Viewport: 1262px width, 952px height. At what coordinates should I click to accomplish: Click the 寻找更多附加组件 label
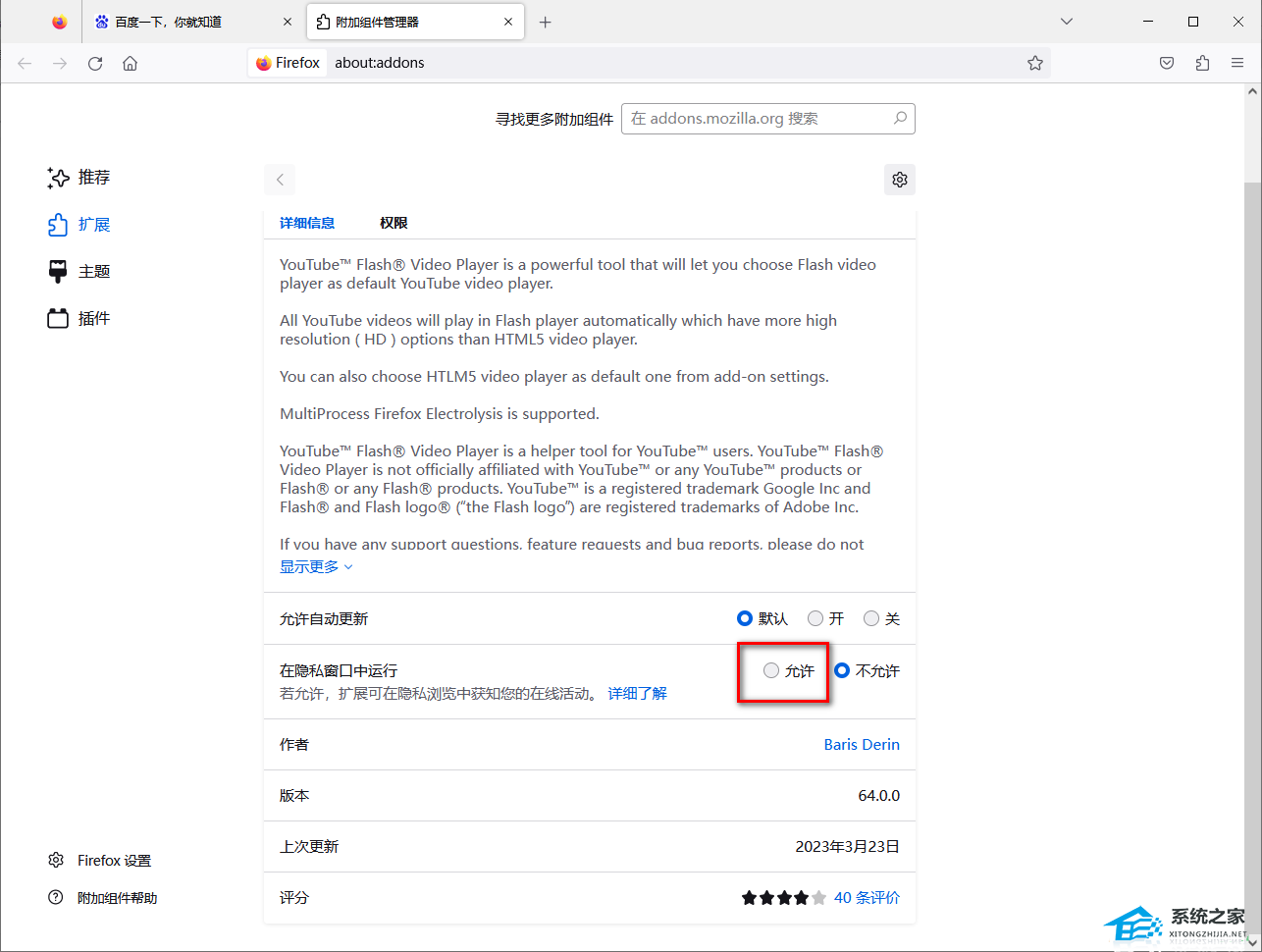[x=554, y=119]
